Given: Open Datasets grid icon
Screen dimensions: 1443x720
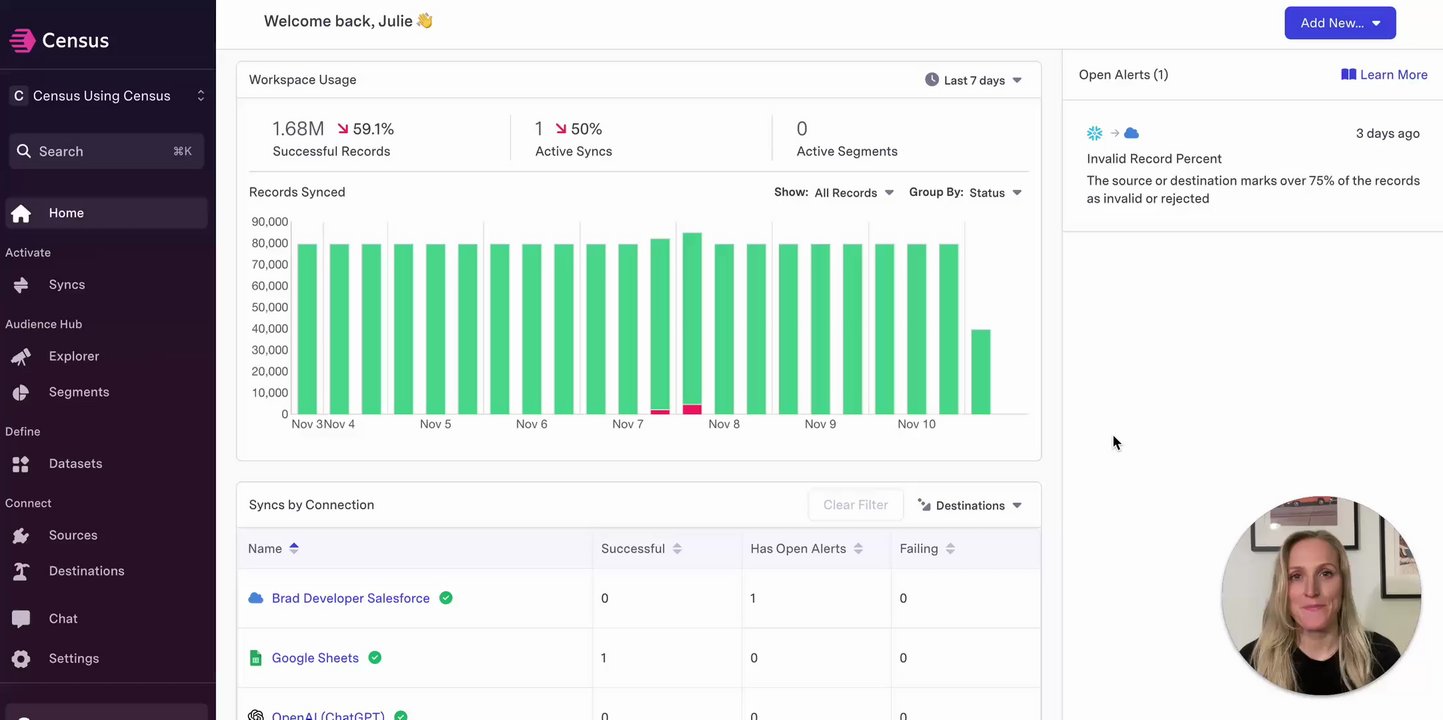Looking at the screenshot, I should coord(21,464).
